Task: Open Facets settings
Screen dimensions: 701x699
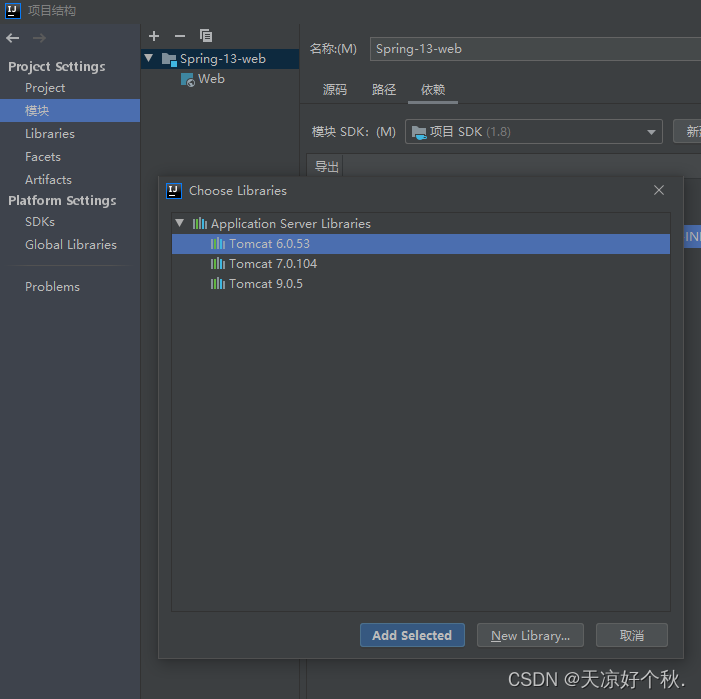Action: [x=43, y=157]
